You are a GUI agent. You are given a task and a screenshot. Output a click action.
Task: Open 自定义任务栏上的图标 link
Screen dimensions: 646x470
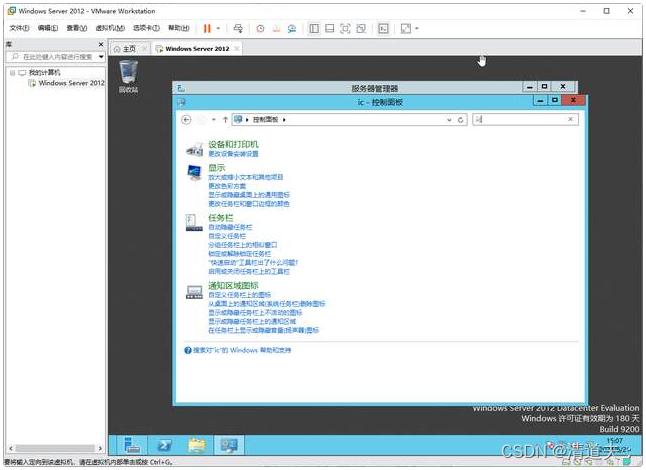(x=239, y=295)
